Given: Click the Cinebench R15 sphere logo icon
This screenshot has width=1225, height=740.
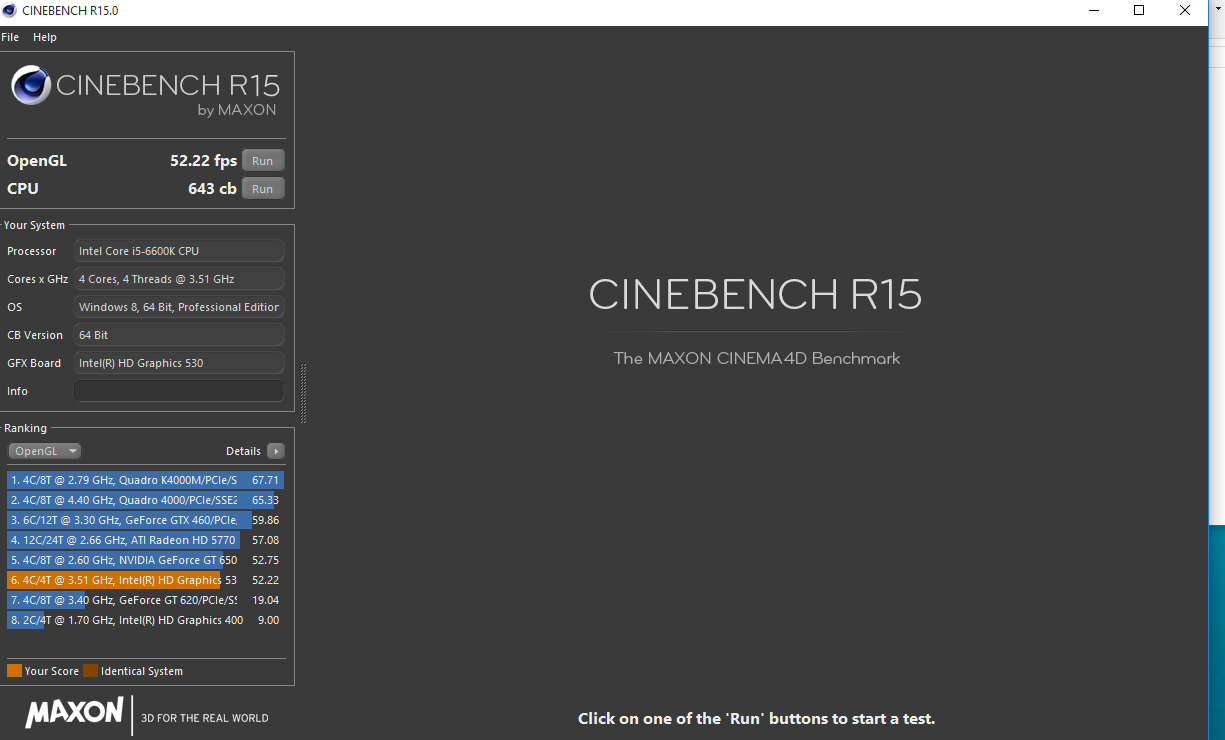Looking at the screenshot, I should [x=31, y=85].
